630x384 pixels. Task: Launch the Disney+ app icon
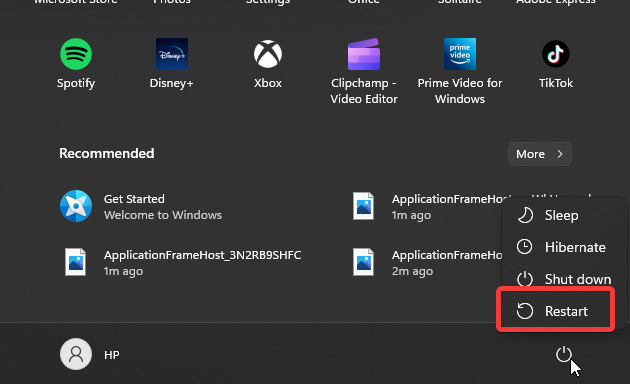172,54
